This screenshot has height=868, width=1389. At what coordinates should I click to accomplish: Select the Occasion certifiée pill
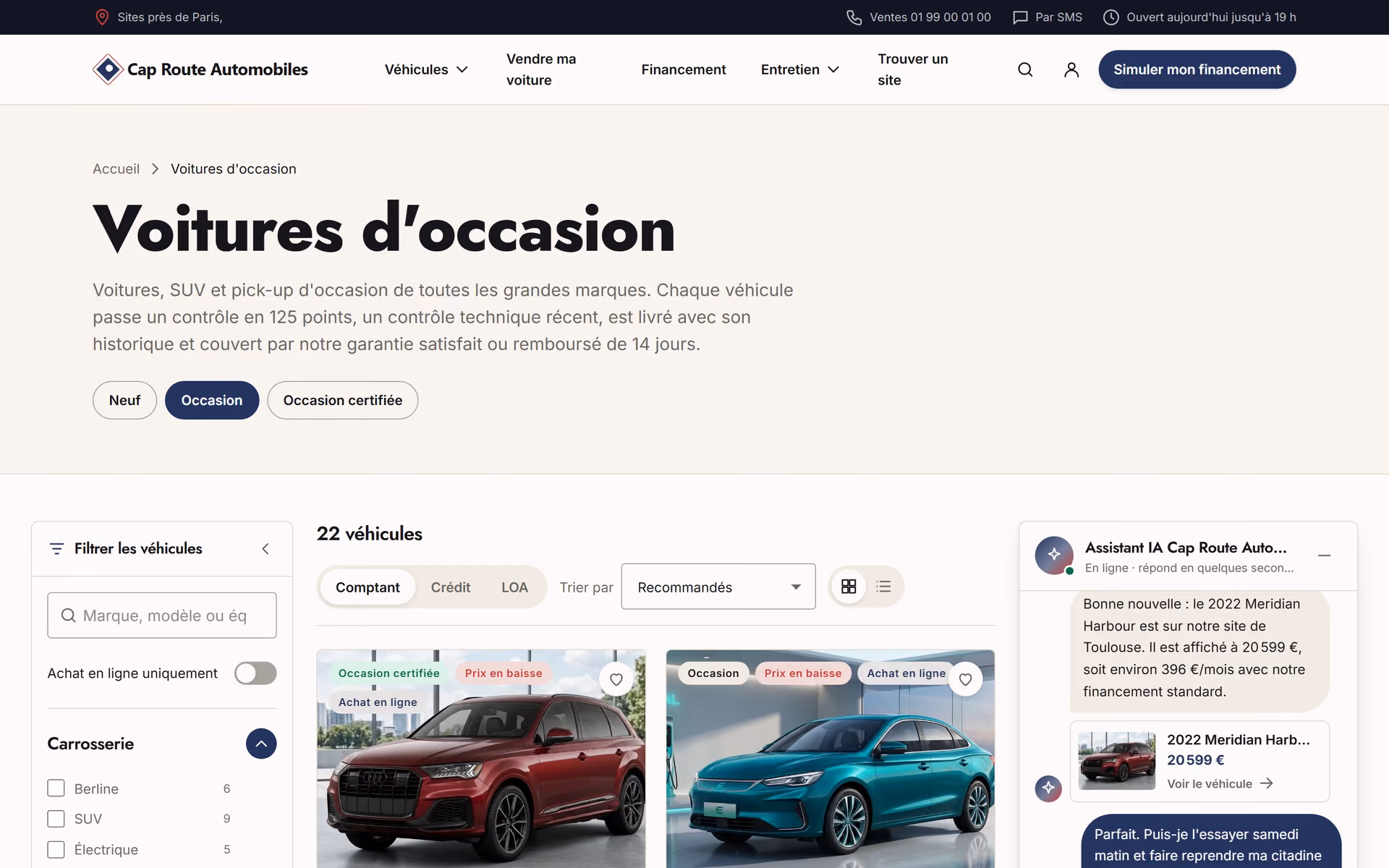click(x=342, y=400)
